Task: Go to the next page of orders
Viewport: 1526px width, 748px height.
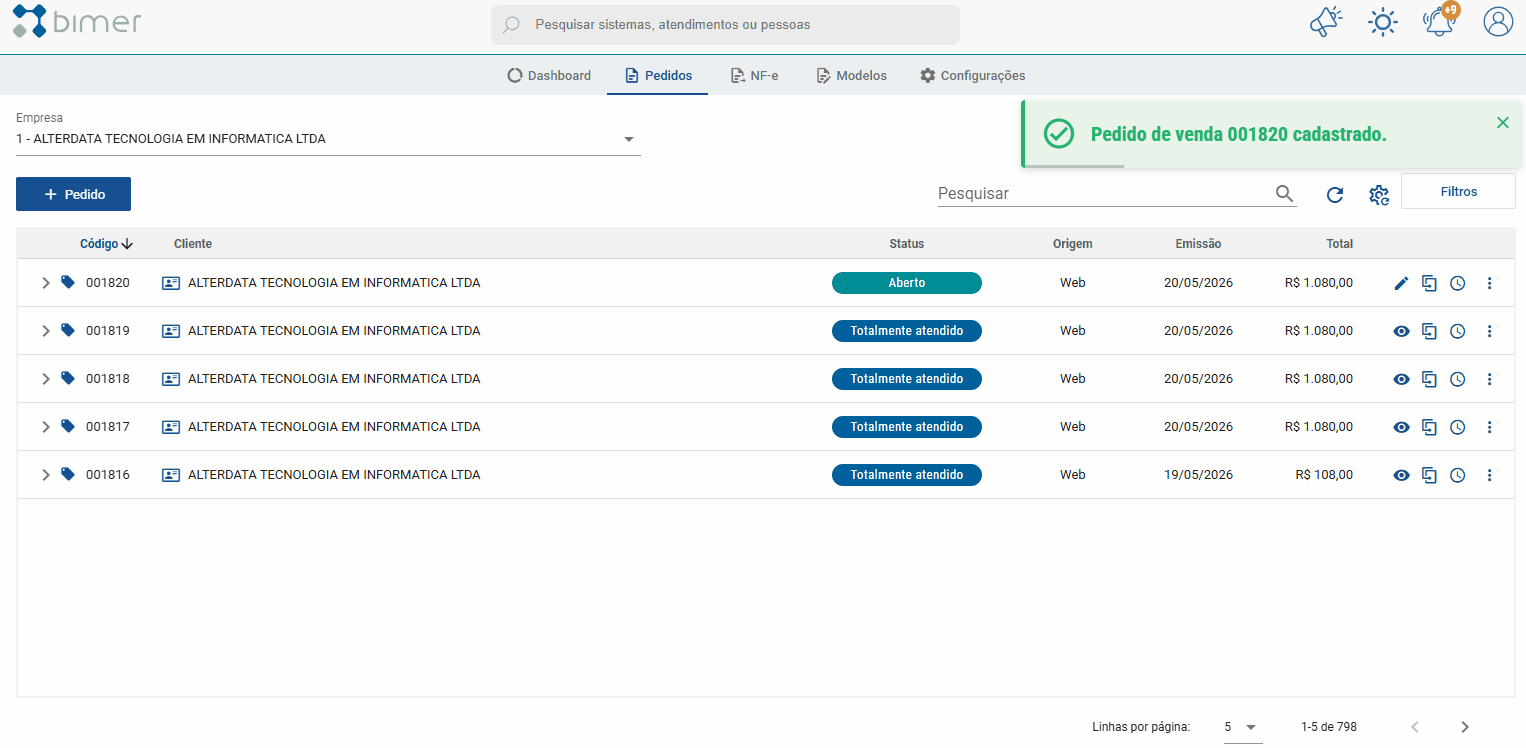Action: pos(1465,727)
